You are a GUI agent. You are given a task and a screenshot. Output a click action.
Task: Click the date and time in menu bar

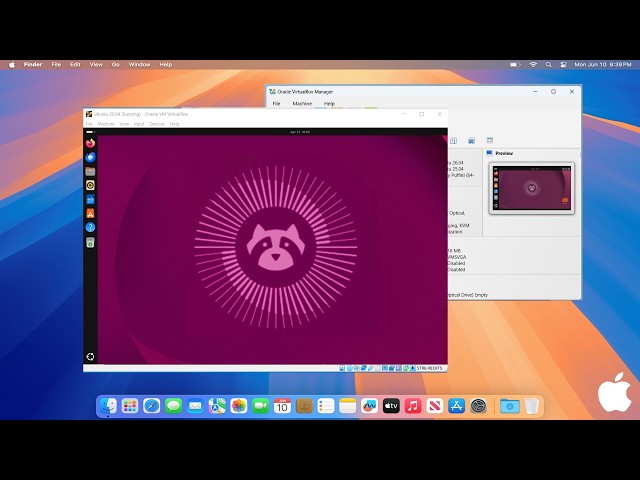pyautogui.click(x=603, y=64)
